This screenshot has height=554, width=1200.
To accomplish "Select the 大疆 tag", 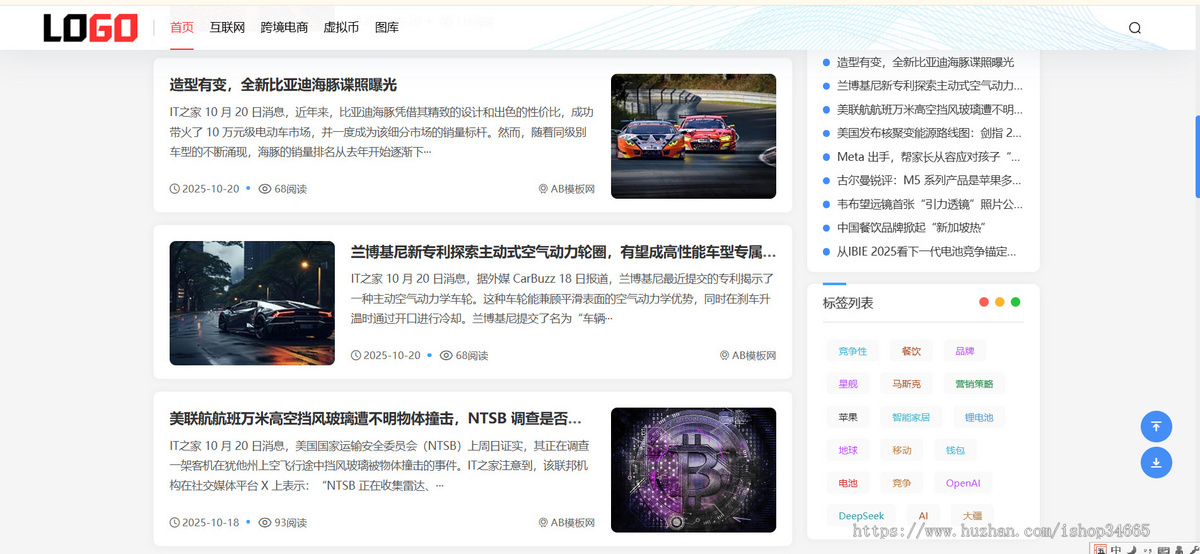I will pyautogui.click(x=972, y=516).
